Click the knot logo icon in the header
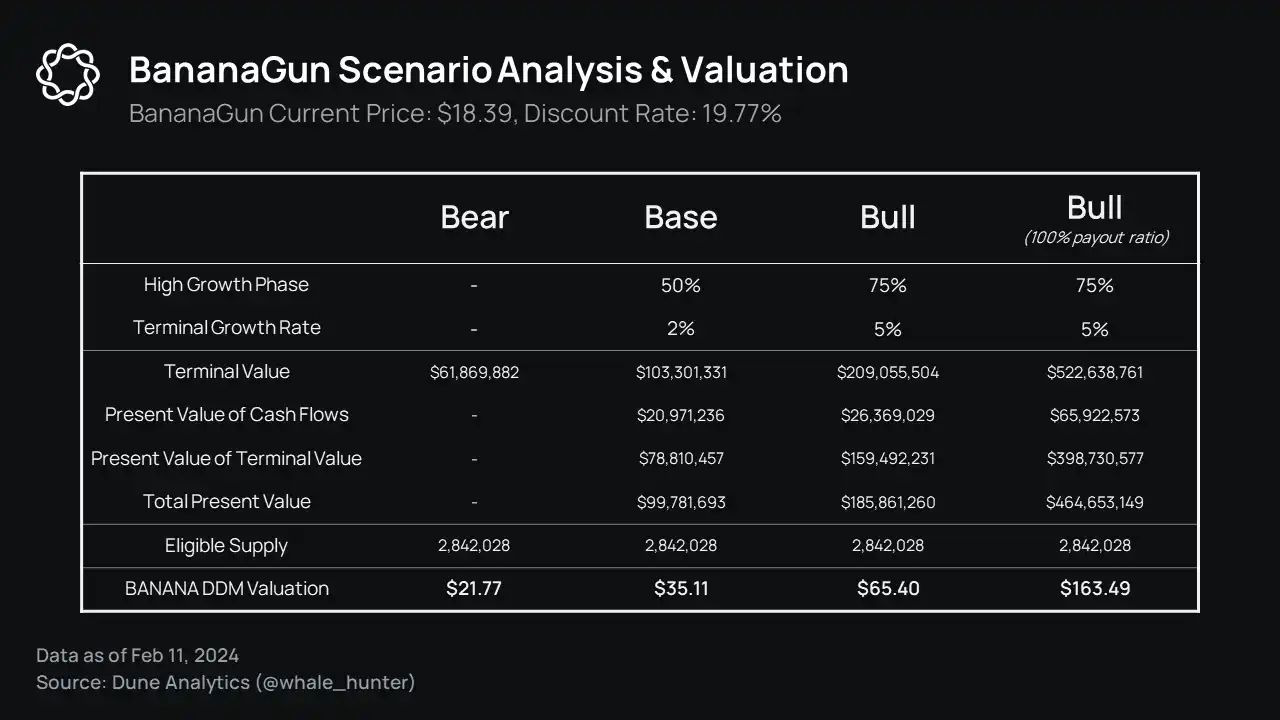The height and width of the screenshot is (720, 1280). click(x=68, y=73)
